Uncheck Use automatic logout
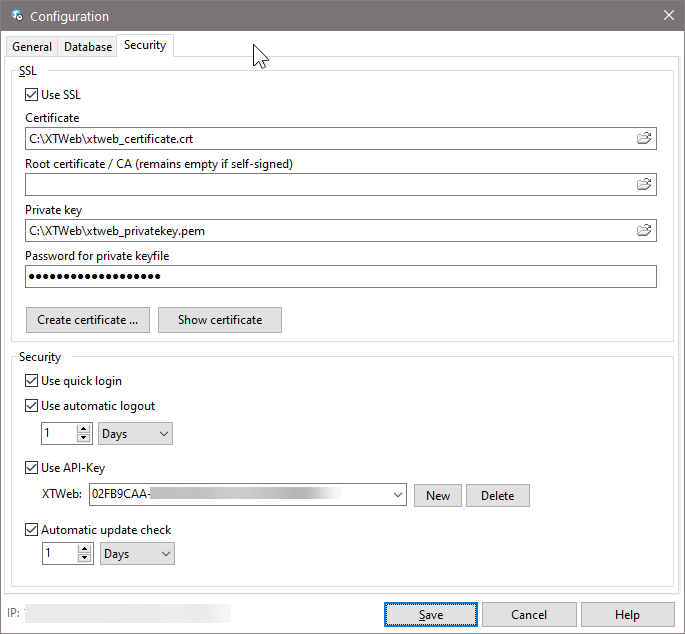Viewport: 685px width, 634px height. point(32,406)
